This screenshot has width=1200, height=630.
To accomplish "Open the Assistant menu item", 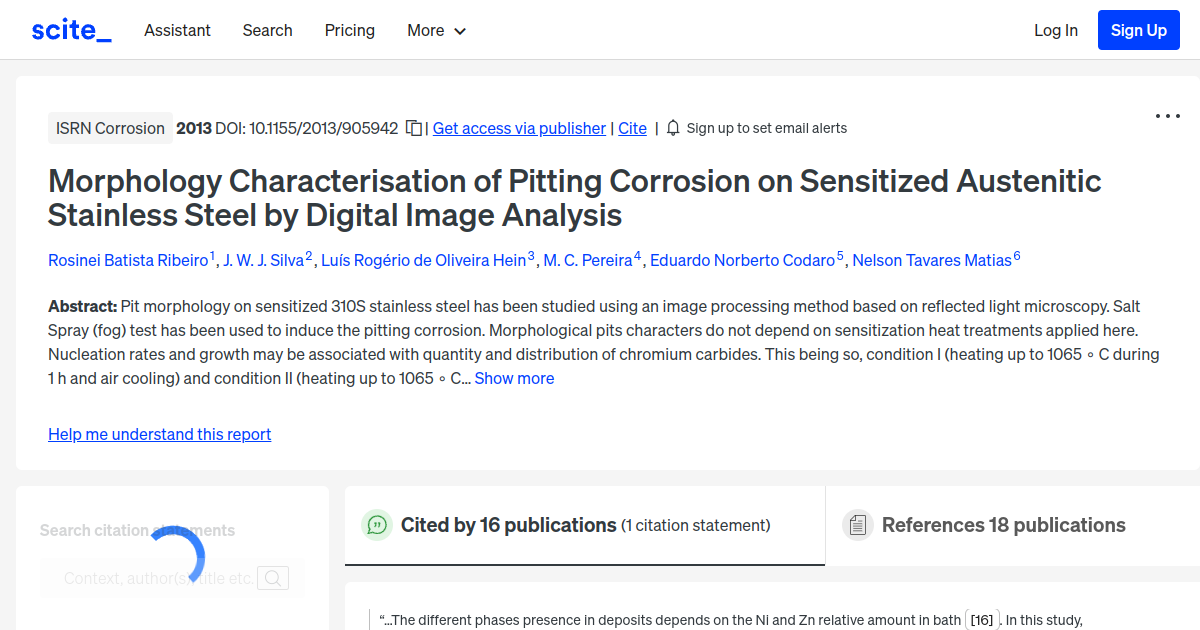I will (x=177, y=30).
